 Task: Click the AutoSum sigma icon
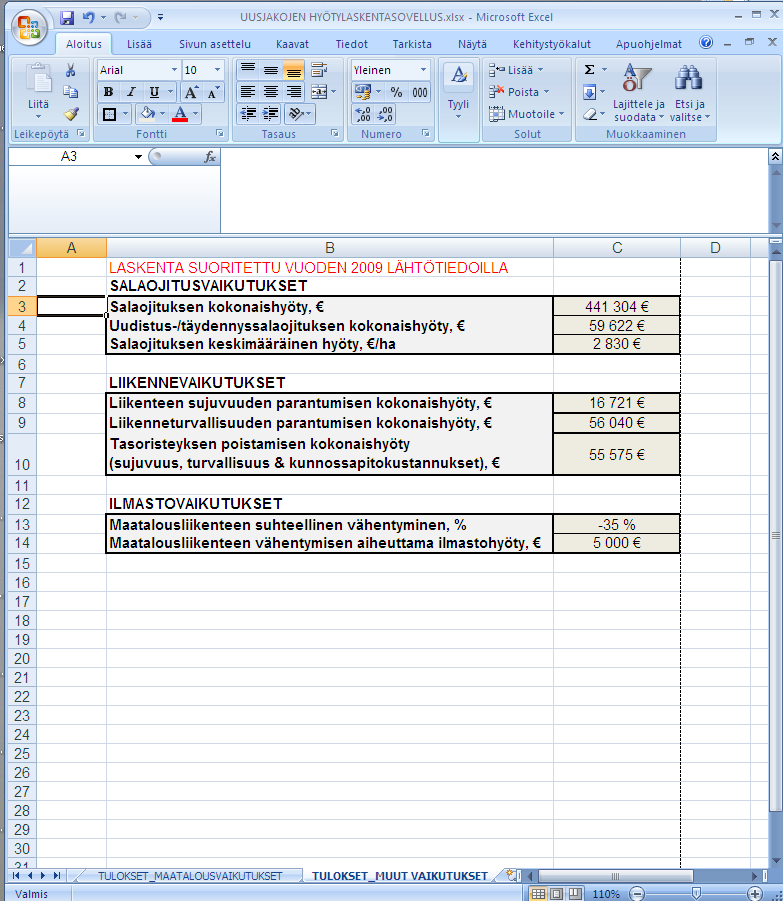(589, 70)
